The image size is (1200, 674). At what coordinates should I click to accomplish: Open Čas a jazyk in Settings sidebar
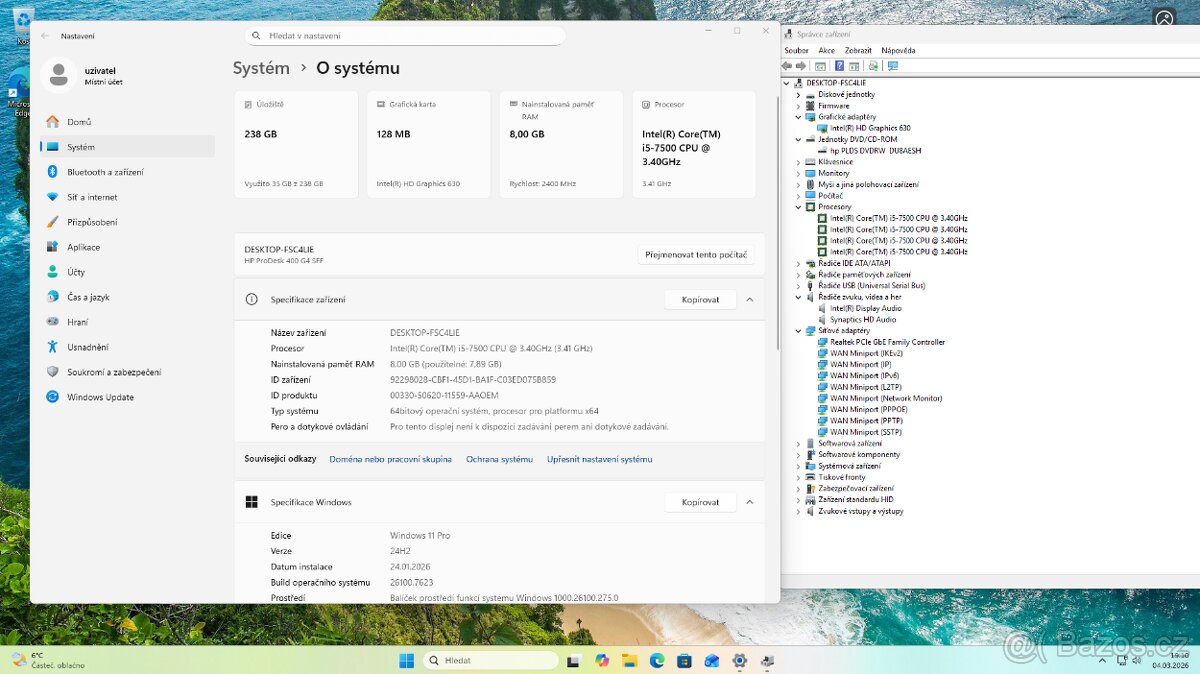128,297
